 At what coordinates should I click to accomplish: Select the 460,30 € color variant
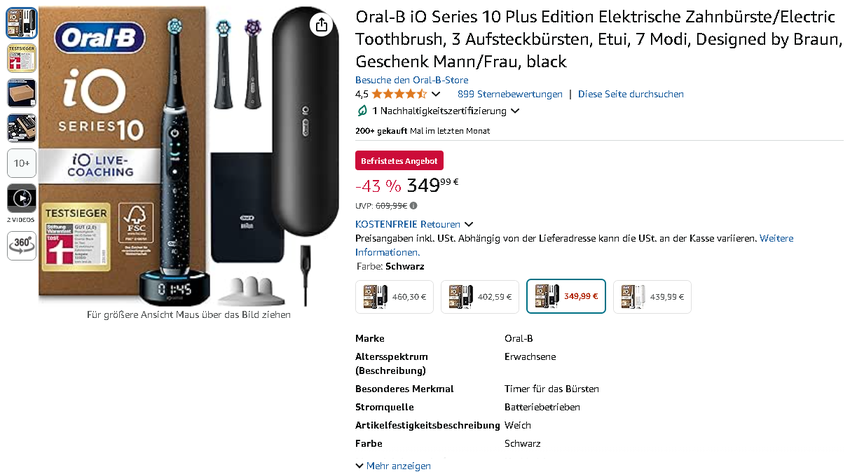pos(395,296)
